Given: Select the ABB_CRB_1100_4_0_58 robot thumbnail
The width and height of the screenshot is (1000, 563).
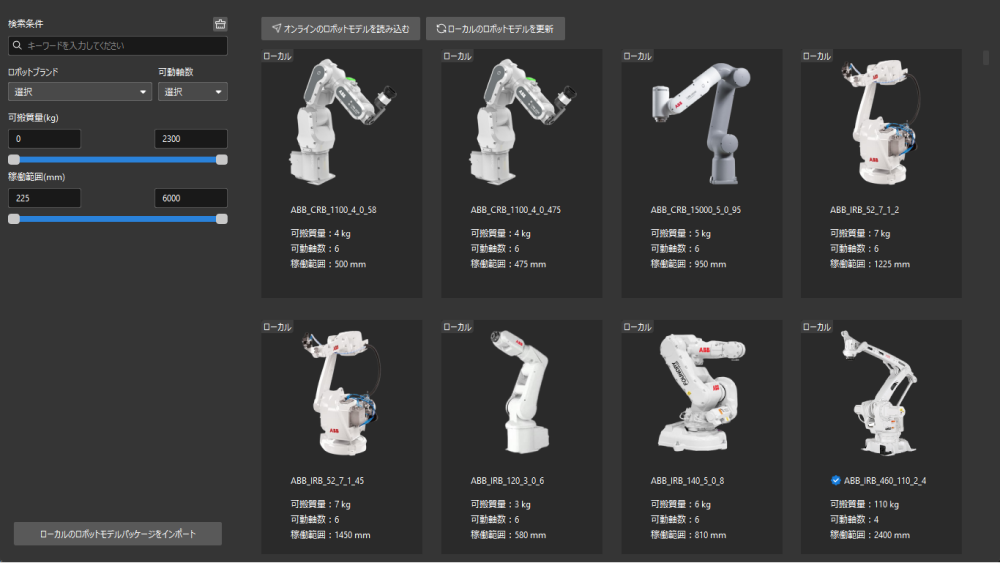Looking at the screenshot, I should tap(341, 121).
